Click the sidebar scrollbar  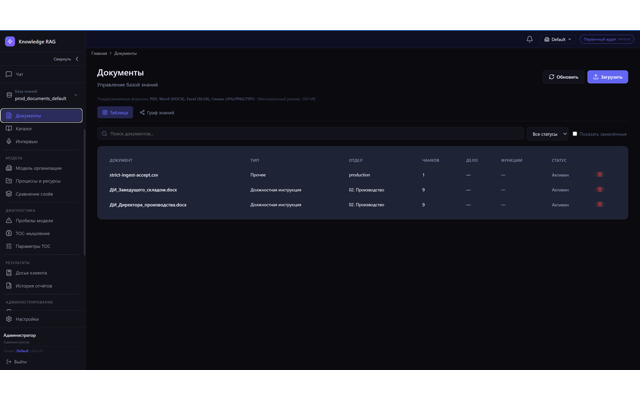point(84,192)
